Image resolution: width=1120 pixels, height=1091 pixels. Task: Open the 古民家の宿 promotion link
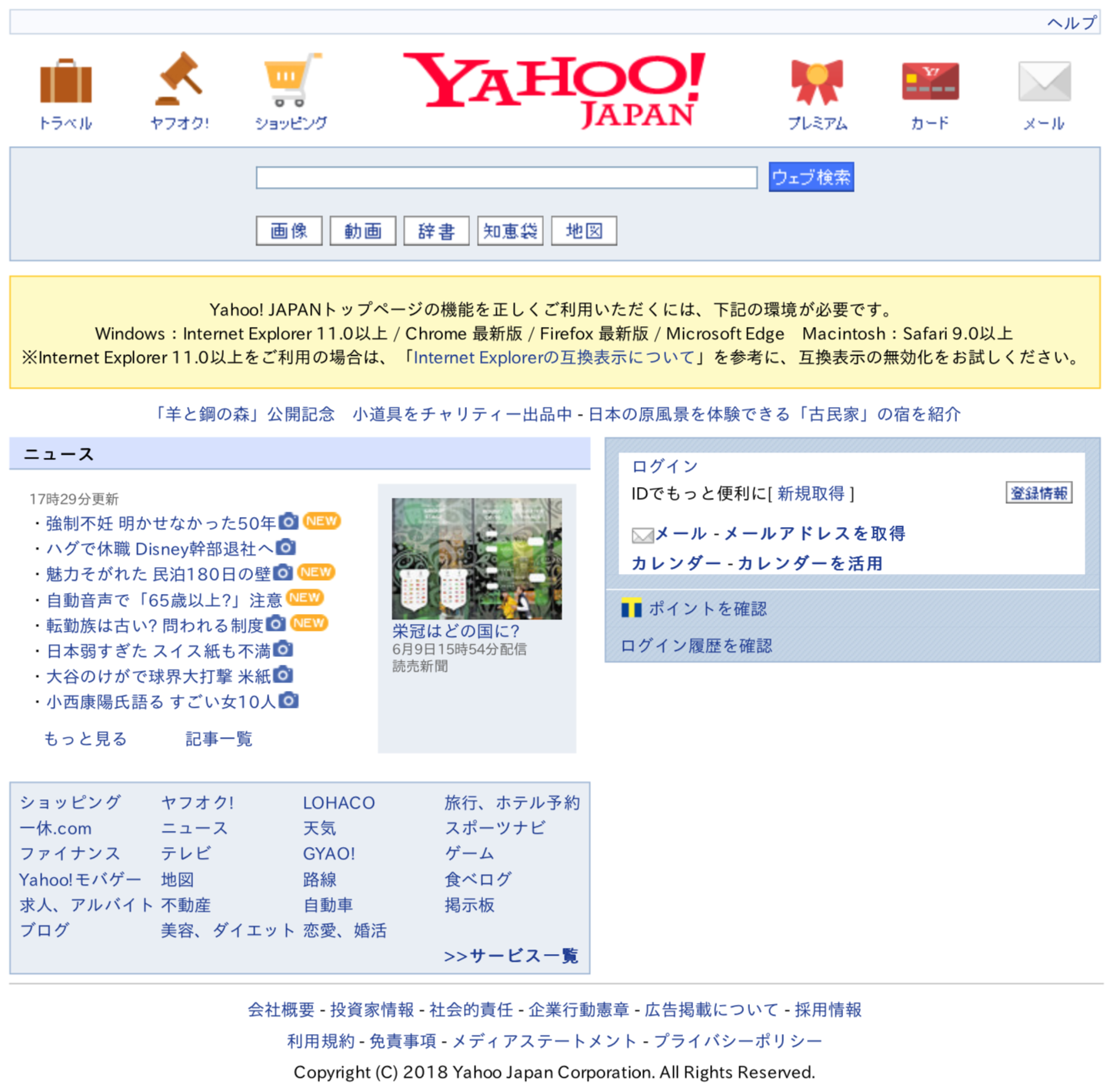click(775, 414)
